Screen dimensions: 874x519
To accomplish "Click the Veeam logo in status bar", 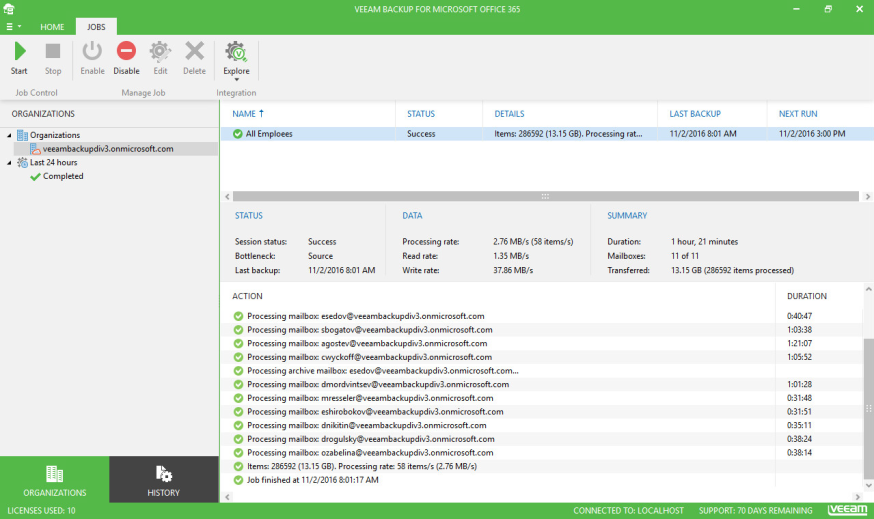I will (x=847, y=510).
